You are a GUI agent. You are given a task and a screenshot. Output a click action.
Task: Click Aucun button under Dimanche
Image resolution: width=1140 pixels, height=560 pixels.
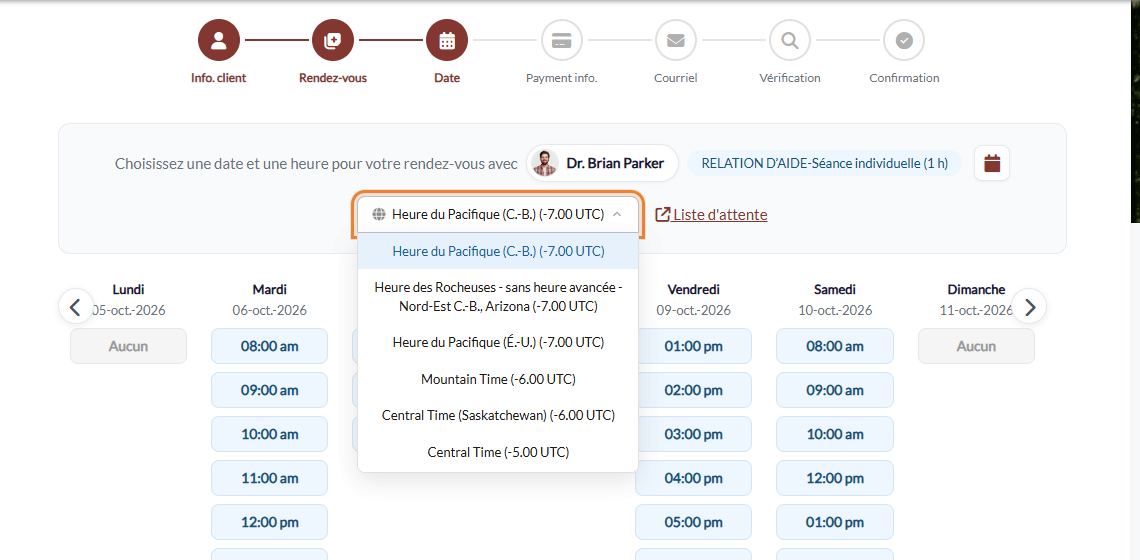coord(976,346)
